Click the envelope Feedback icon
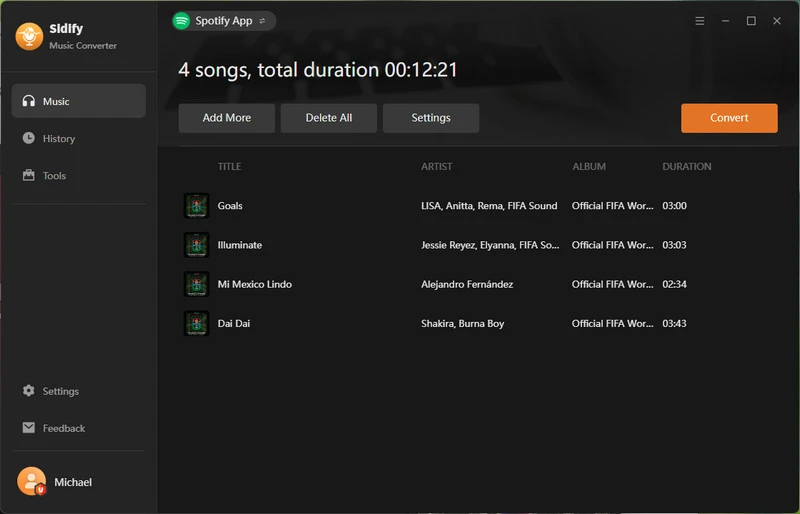Image resolution: width=800 pixels, height=514 pixels. point(29,427)
